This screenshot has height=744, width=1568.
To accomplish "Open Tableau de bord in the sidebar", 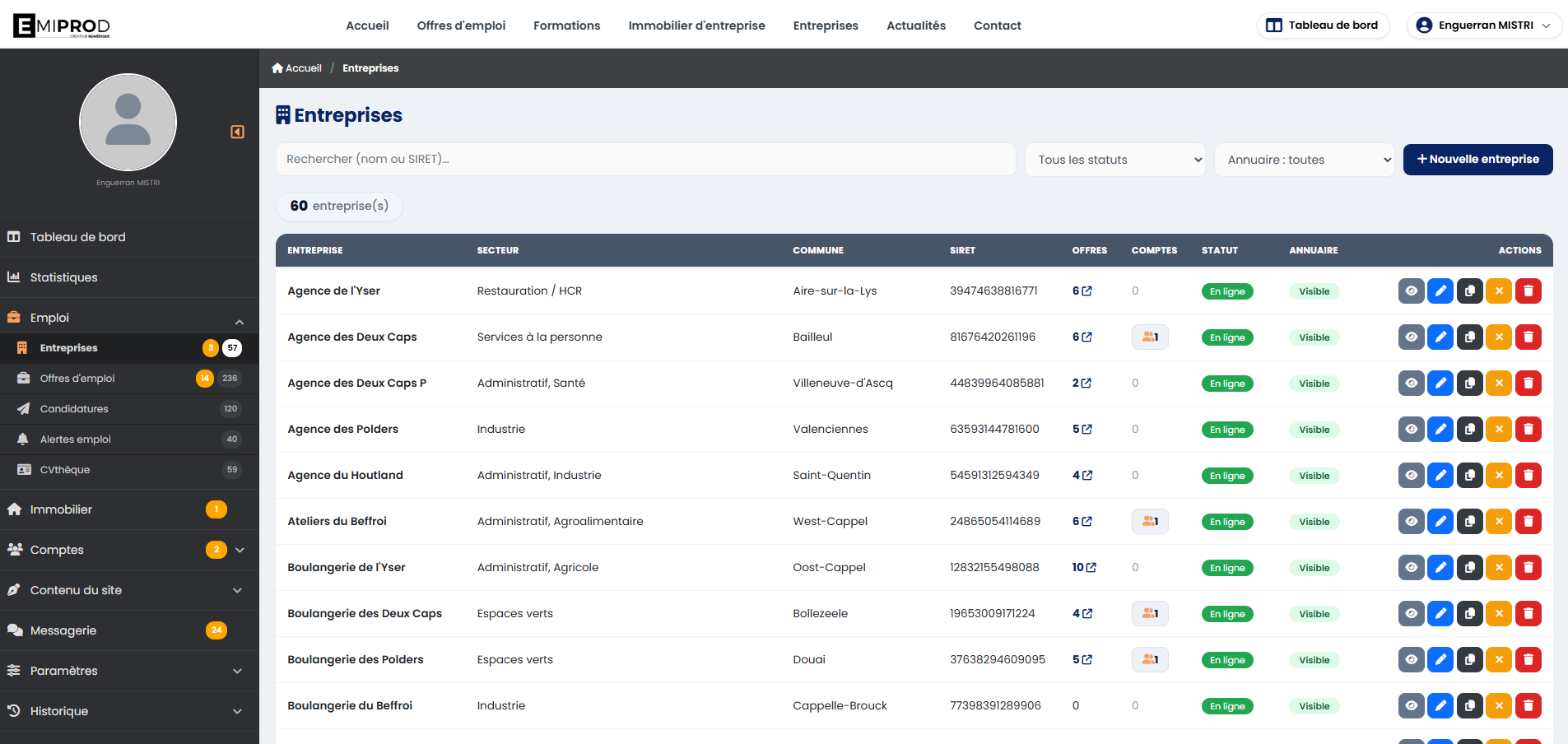I will click(x=129, y=237).
